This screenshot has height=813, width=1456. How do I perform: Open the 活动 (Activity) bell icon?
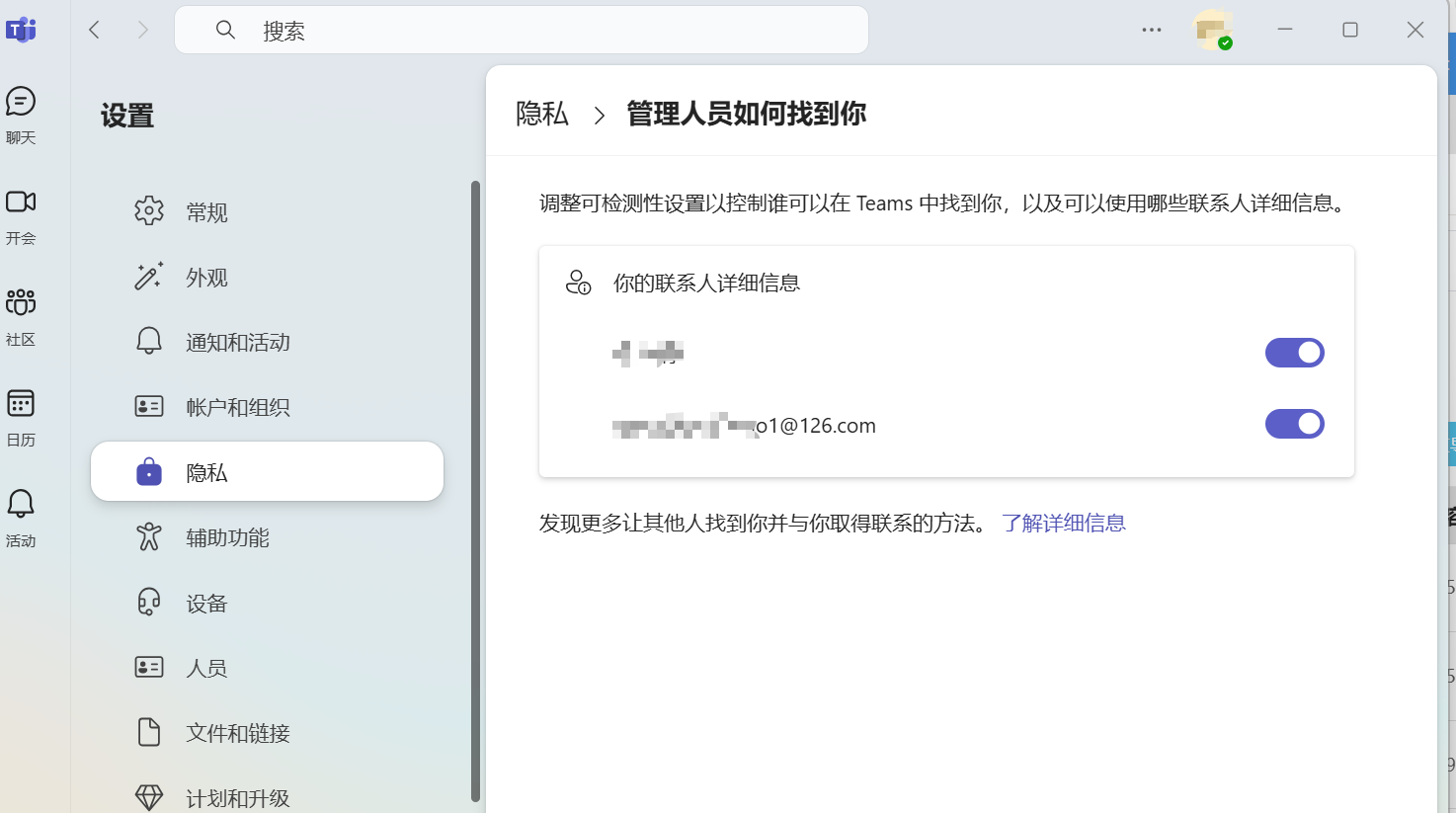[x=21, y=504]
